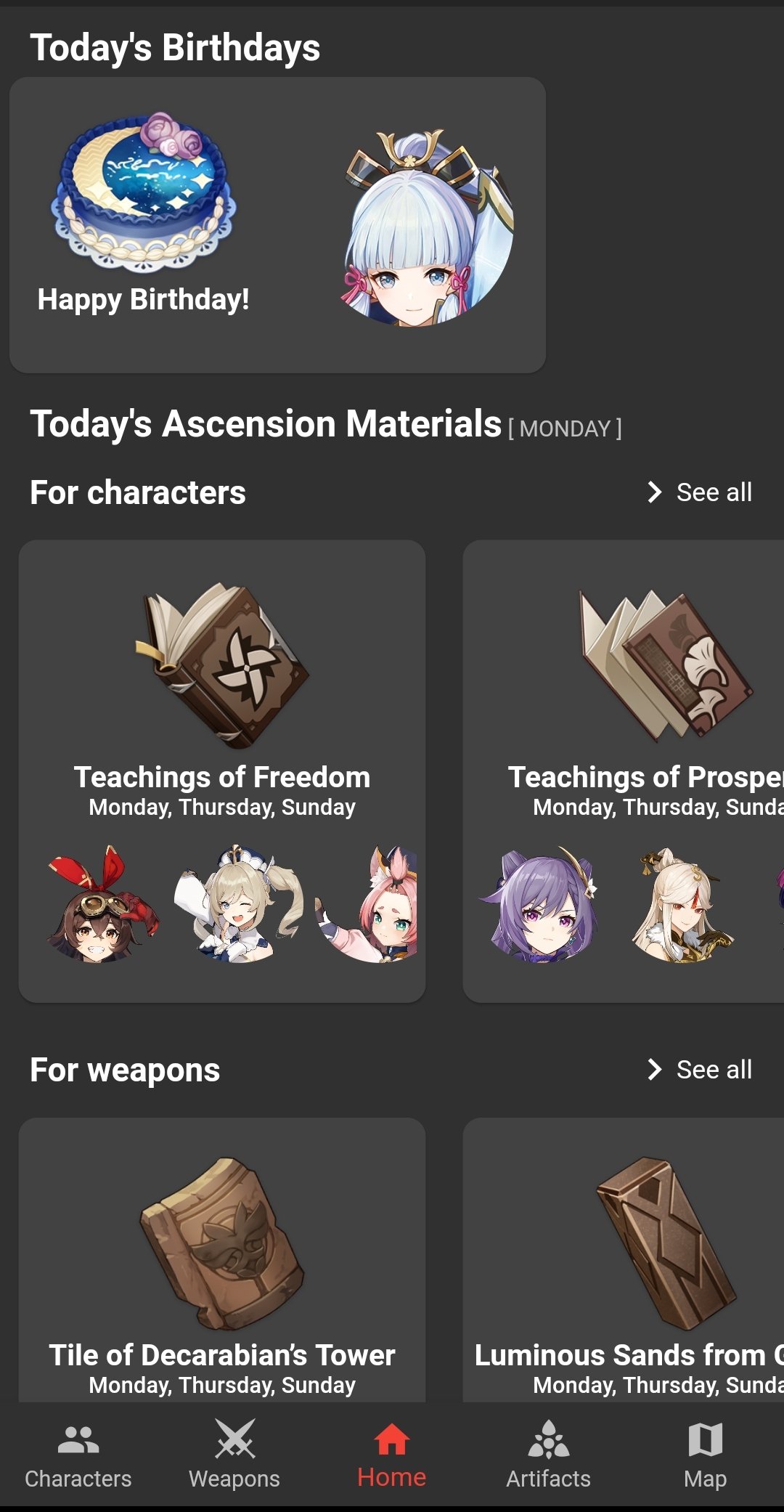This screenshot has height=1512, width=784.
Task: Open Barbara's character avatar
Action: (238, 904)
